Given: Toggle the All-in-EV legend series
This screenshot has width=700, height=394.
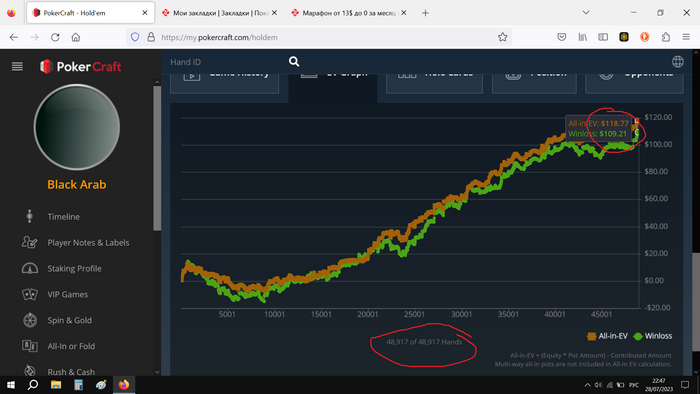Looking at the screenshot, I should pos(607,336).
